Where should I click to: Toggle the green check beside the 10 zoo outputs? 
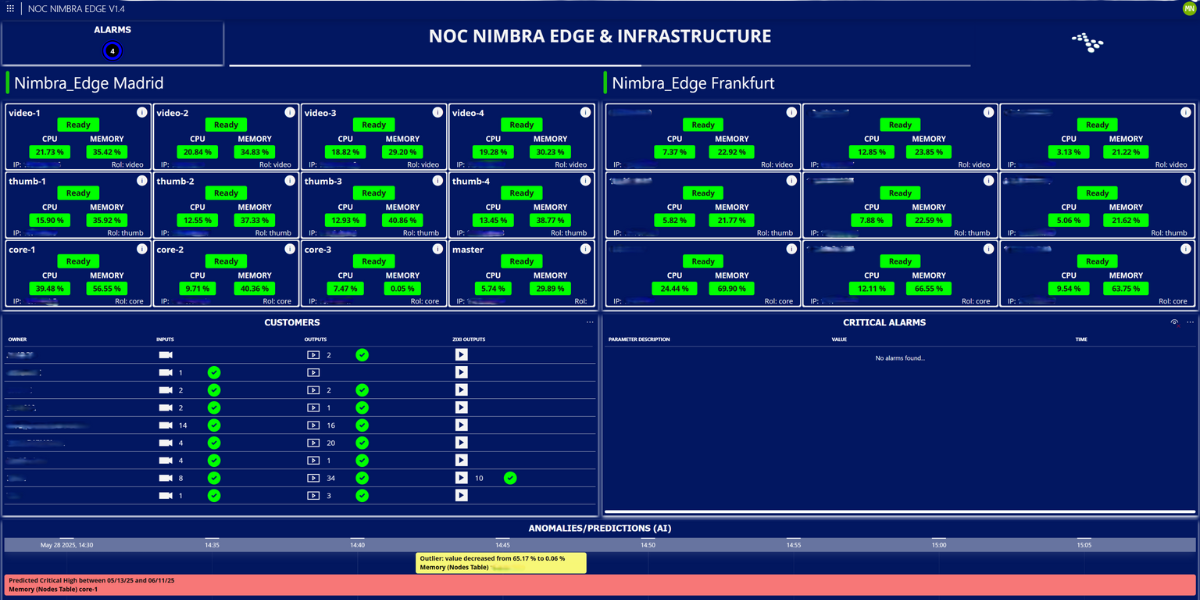510,478
